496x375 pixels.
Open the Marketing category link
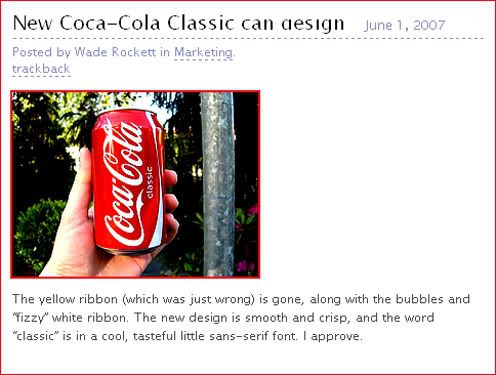(x=203, y=52)
